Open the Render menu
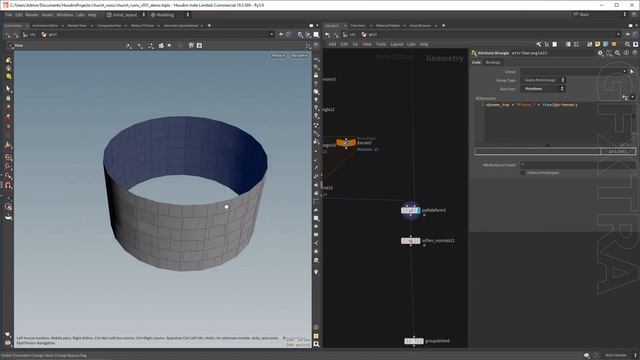The height and width of the screenshot is (360, 640). [32, 15]
